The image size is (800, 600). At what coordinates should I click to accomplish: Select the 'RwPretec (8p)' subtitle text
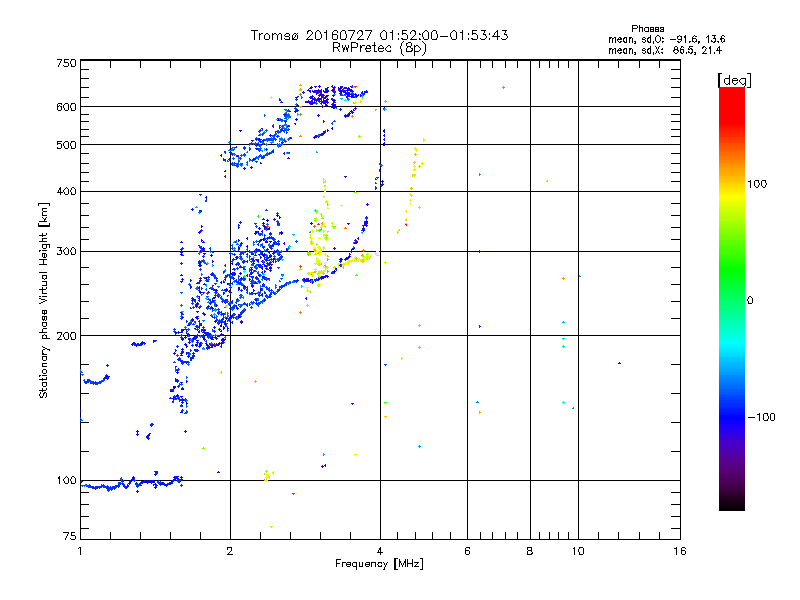click(379, 48)
